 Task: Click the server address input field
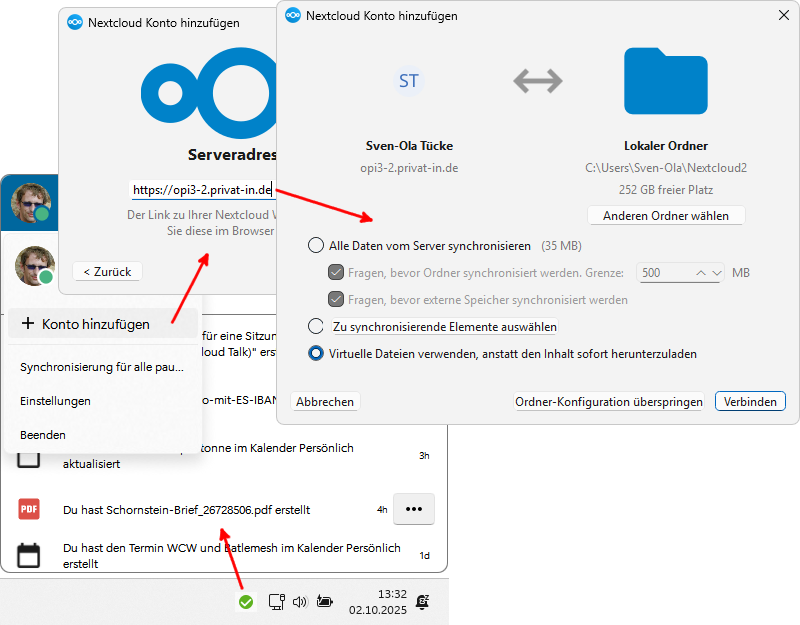200,189
